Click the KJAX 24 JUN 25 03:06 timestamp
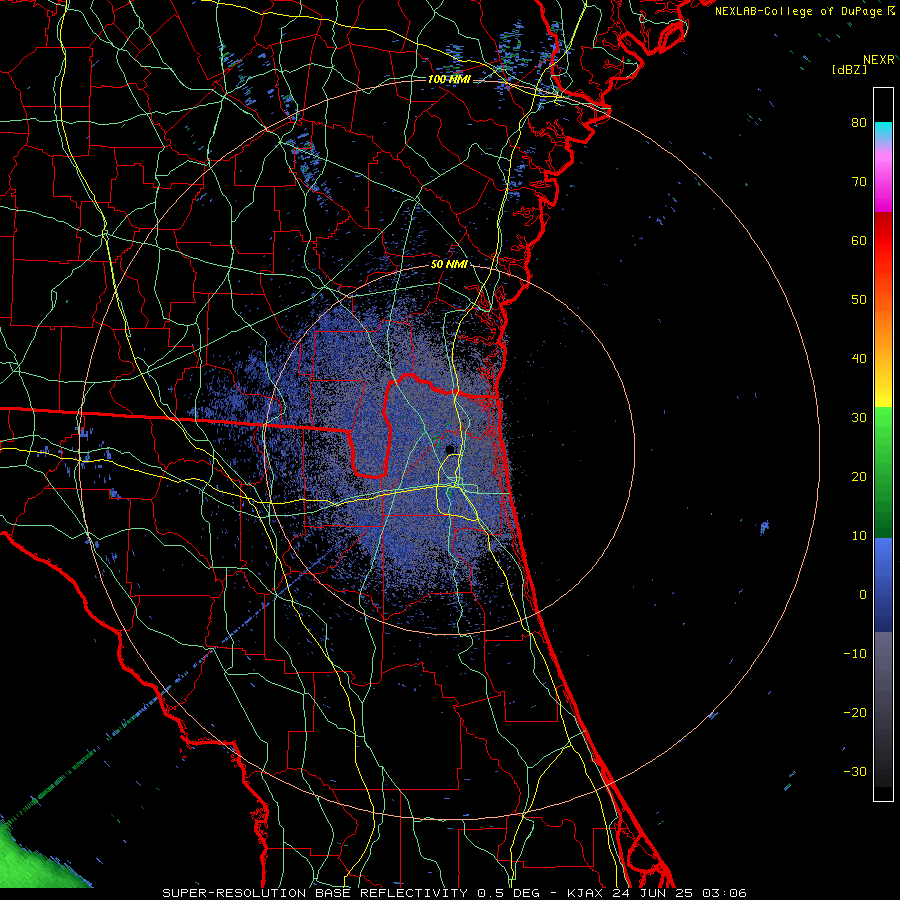 click(x=657, y=893)
